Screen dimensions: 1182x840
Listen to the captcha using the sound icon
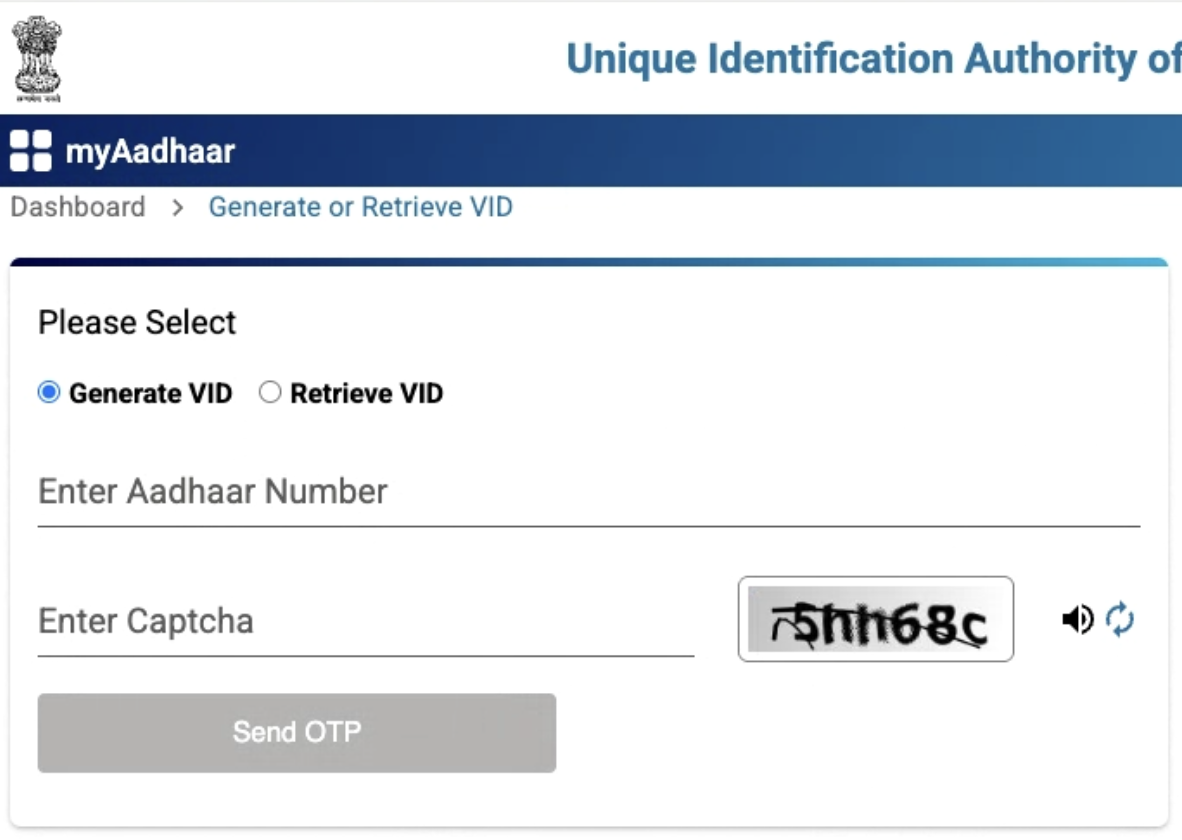1077,619
